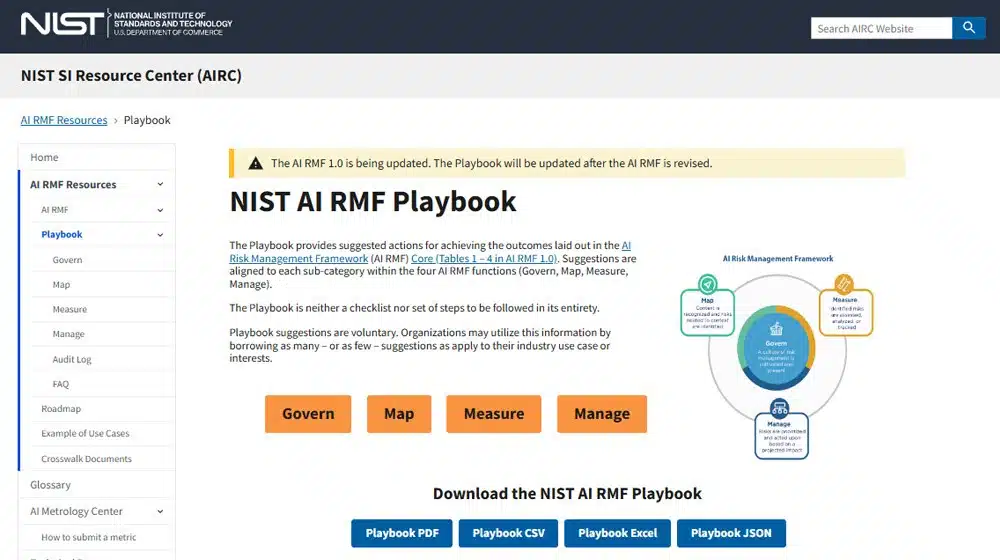Click the Map icon in framework diagram
This screenshot has width=1000, height=560.
tap(707, 283)
